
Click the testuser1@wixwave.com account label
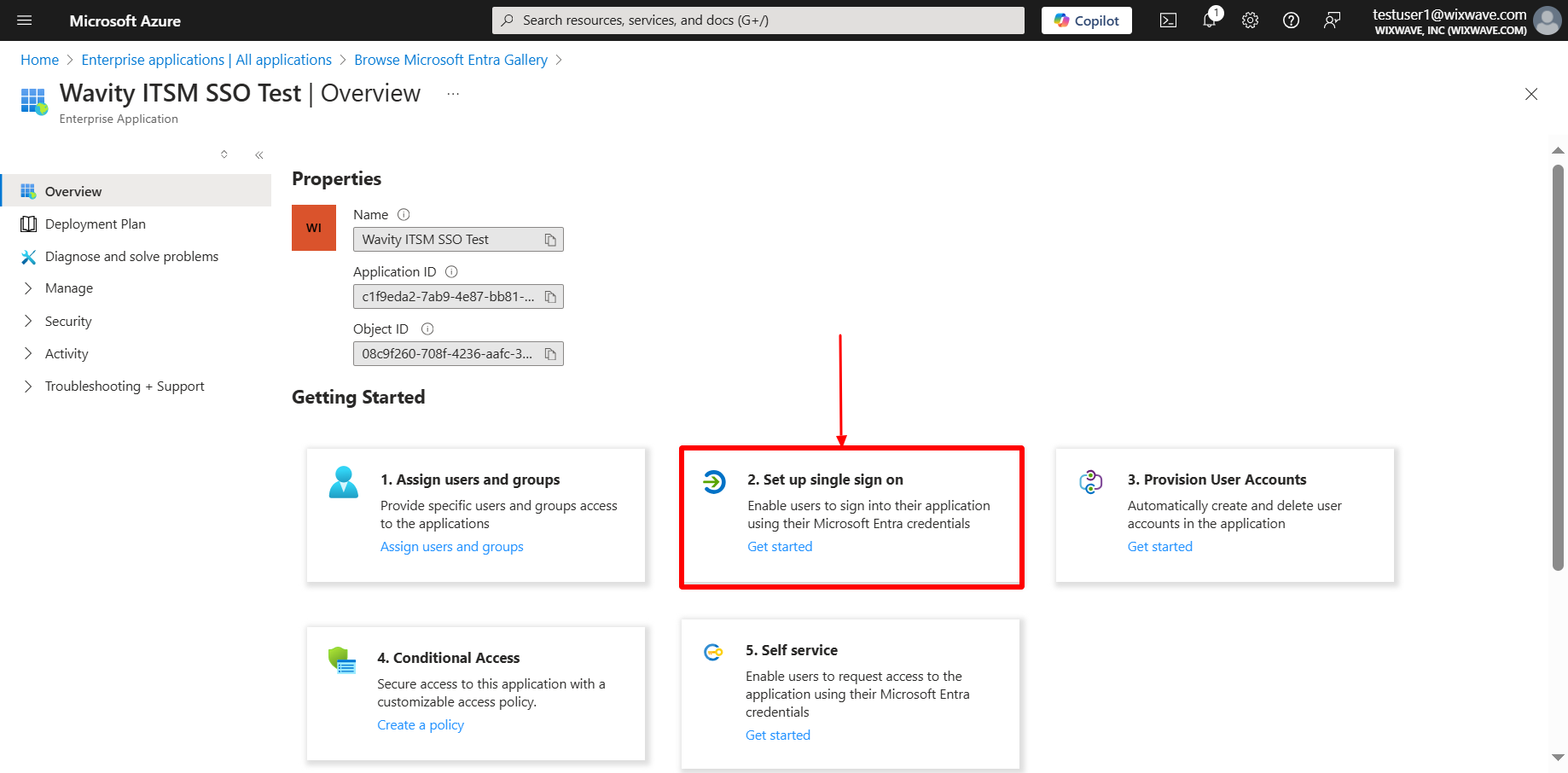coord(1449,15)
